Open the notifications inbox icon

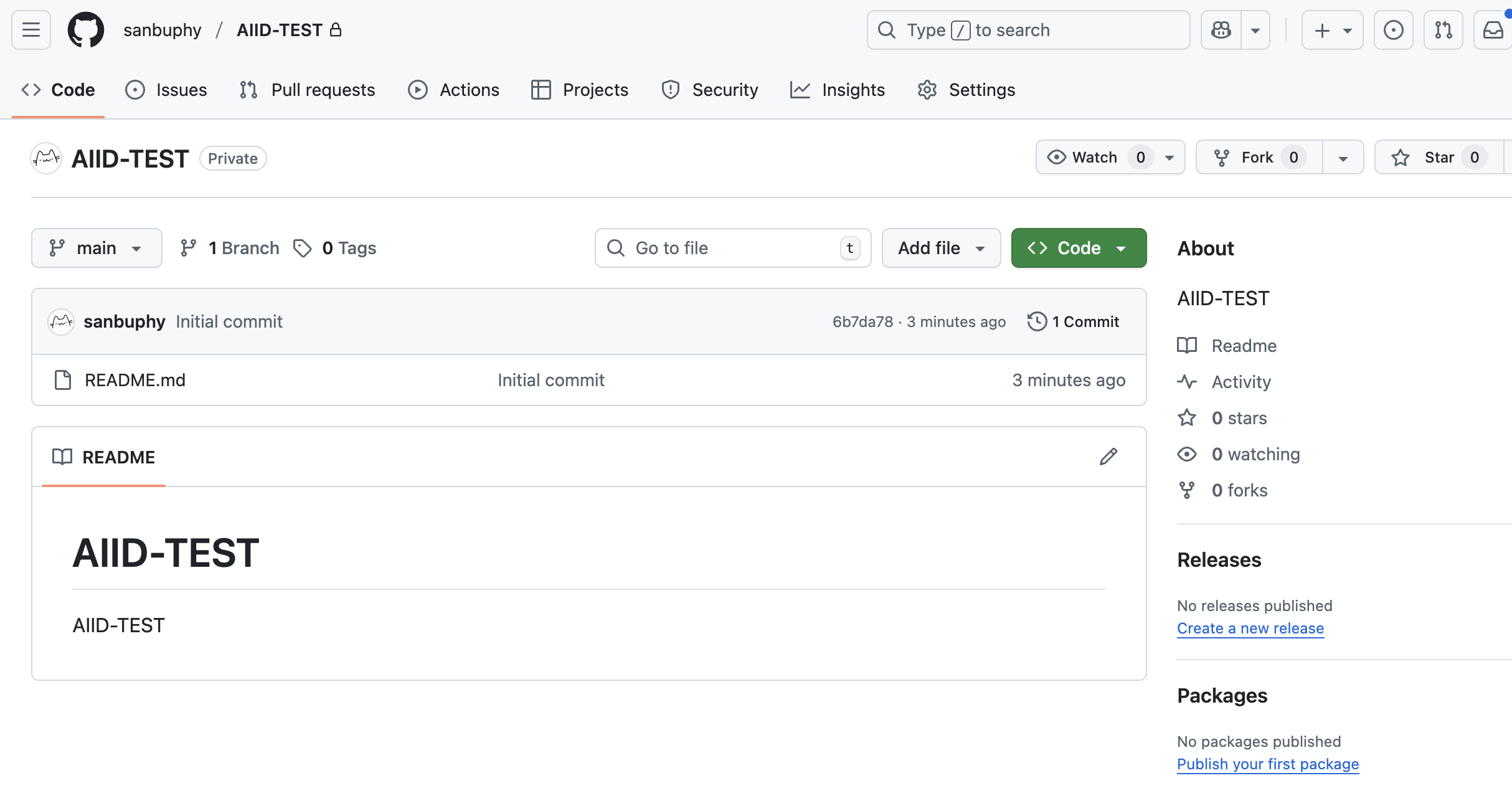click(x=1493, y=30)
